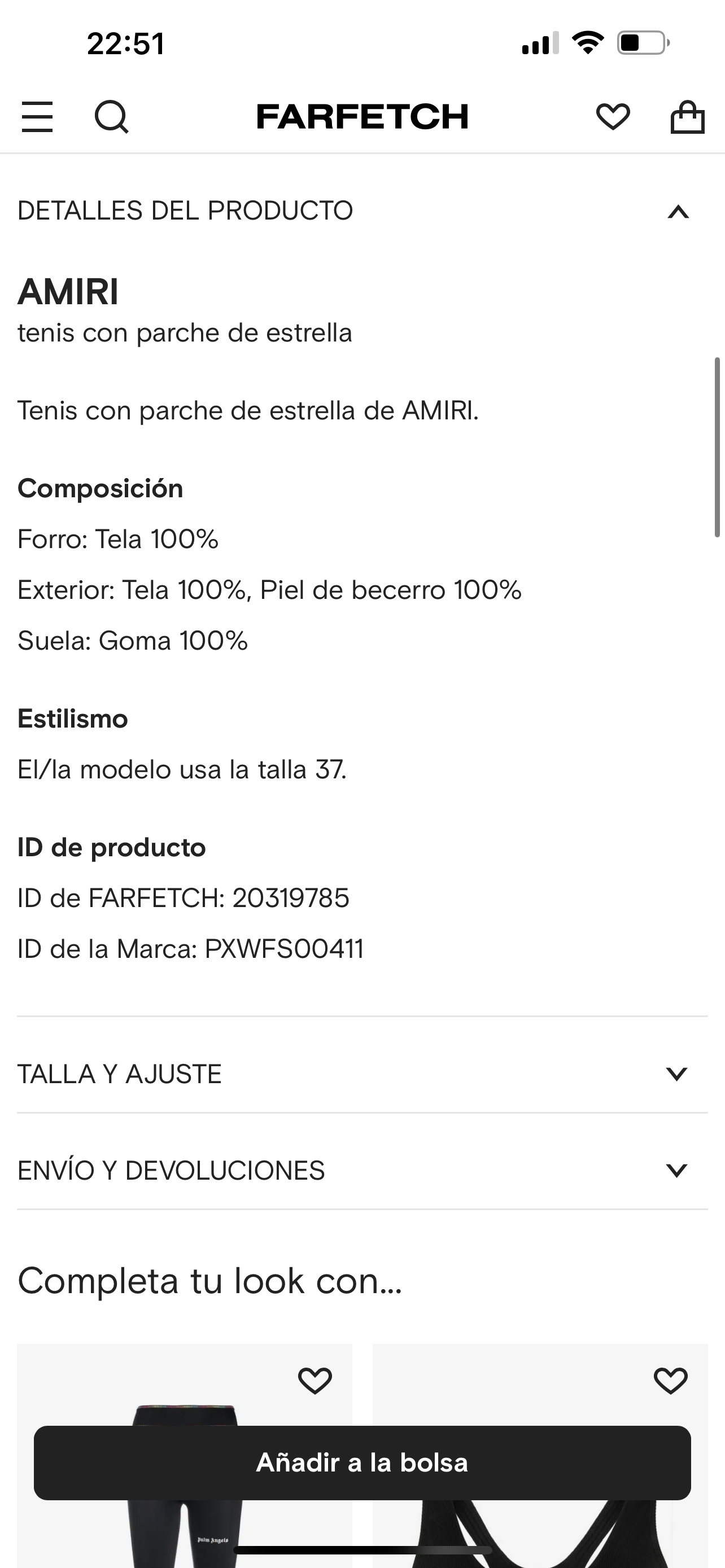The width and height of the screenshot is (725, 1568).
Task: Favorite the second recommended product
Action: pyautogui.click(x=670, y=1380)
